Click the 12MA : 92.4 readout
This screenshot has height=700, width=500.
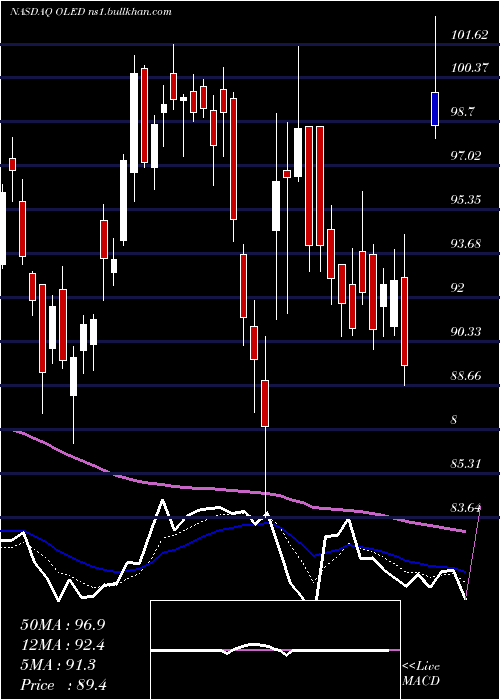click(x=62, y=645)
